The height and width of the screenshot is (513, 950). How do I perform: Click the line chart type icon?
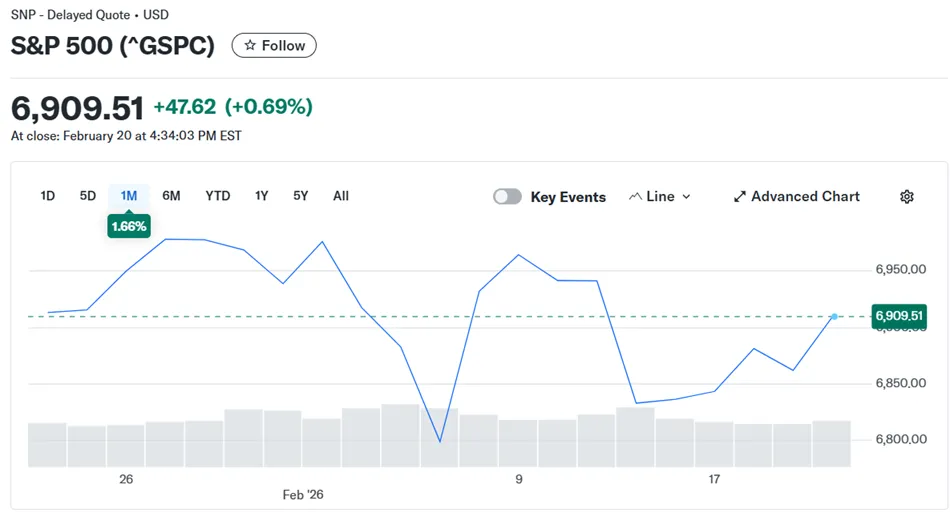point(635,197)
